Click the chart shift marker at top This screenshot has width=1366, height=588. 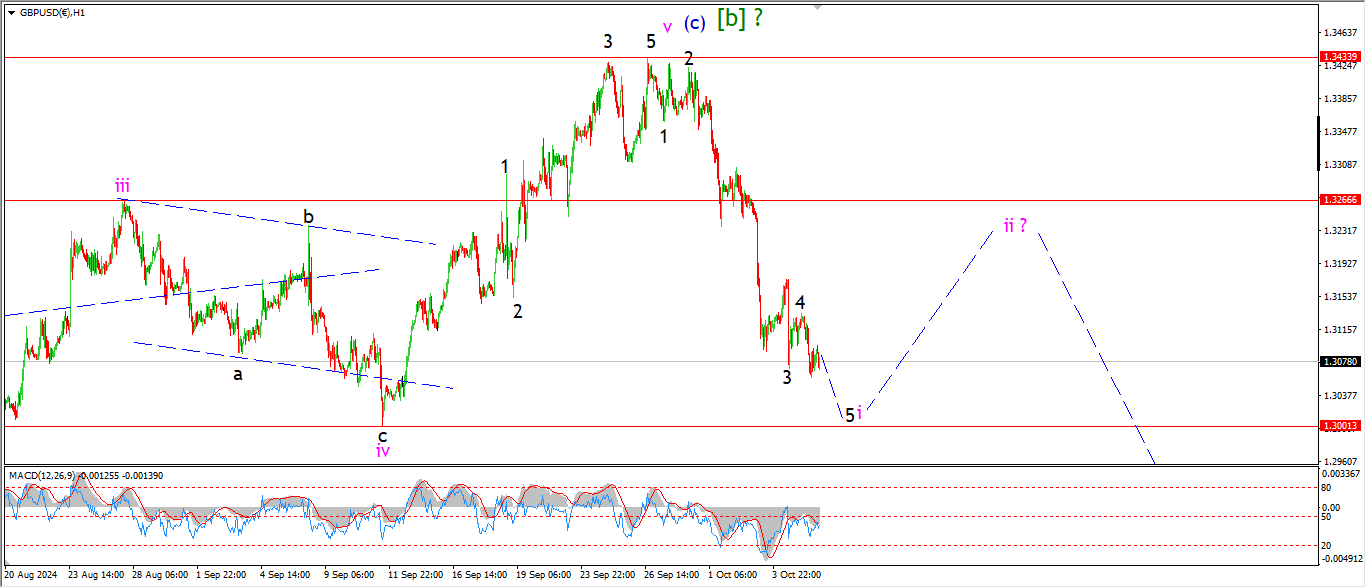click(817, 7)
